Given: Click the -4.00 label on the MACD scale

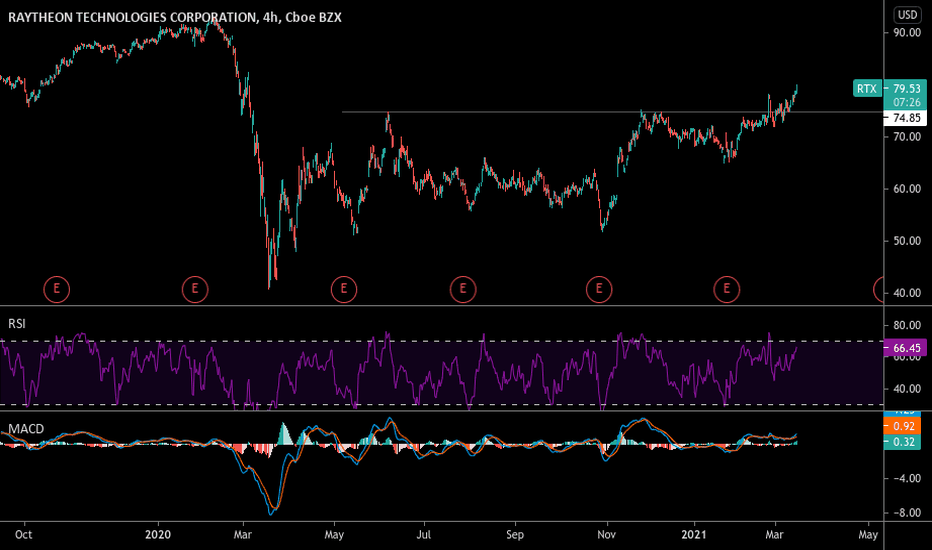Looking at the screenshot, I should coord(907,478).
